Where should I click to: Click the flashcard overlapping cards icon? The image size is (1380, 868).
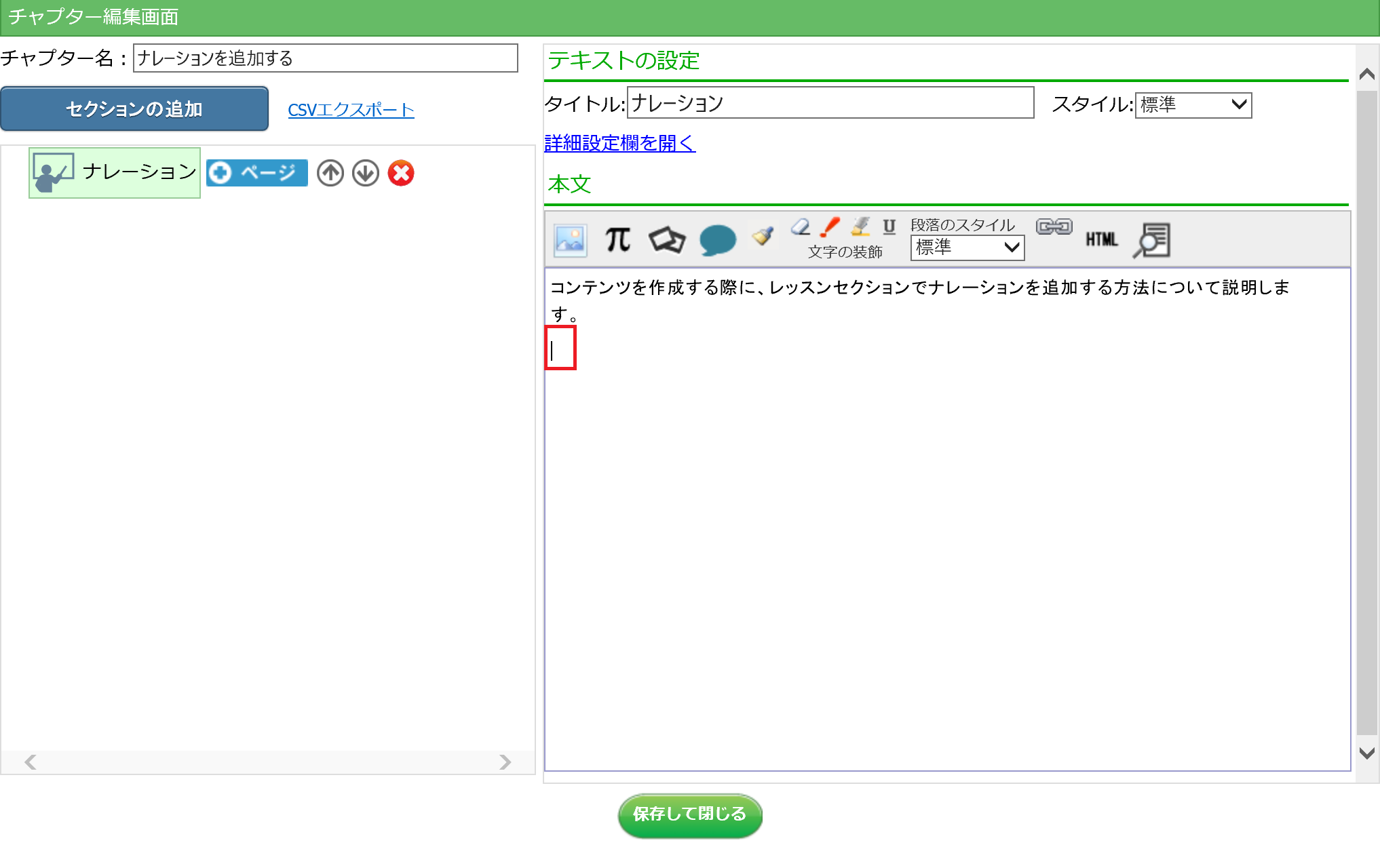(x=667, y=239)
